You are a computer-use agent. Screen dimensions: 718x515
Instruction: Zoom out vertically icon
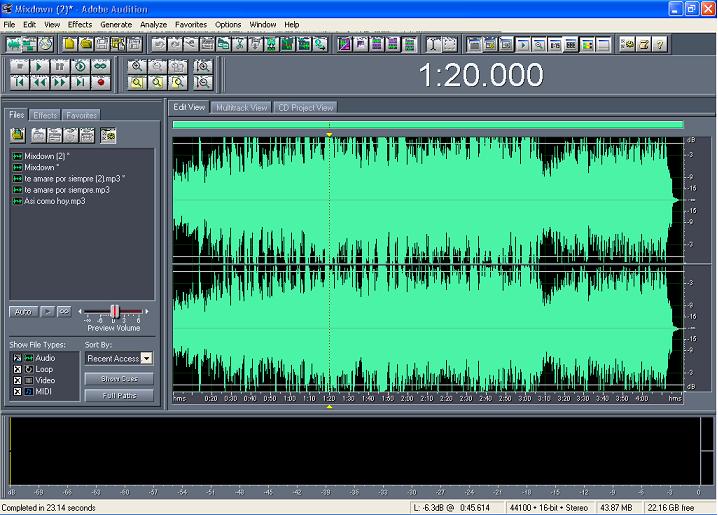pos(203,82)
